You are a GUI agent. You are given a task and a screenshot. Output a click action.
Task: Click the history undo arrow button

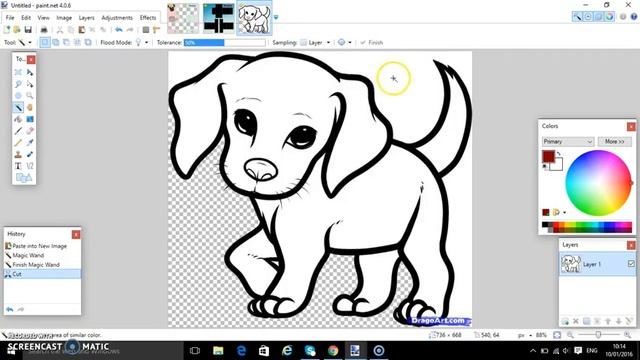coord(10,309)
